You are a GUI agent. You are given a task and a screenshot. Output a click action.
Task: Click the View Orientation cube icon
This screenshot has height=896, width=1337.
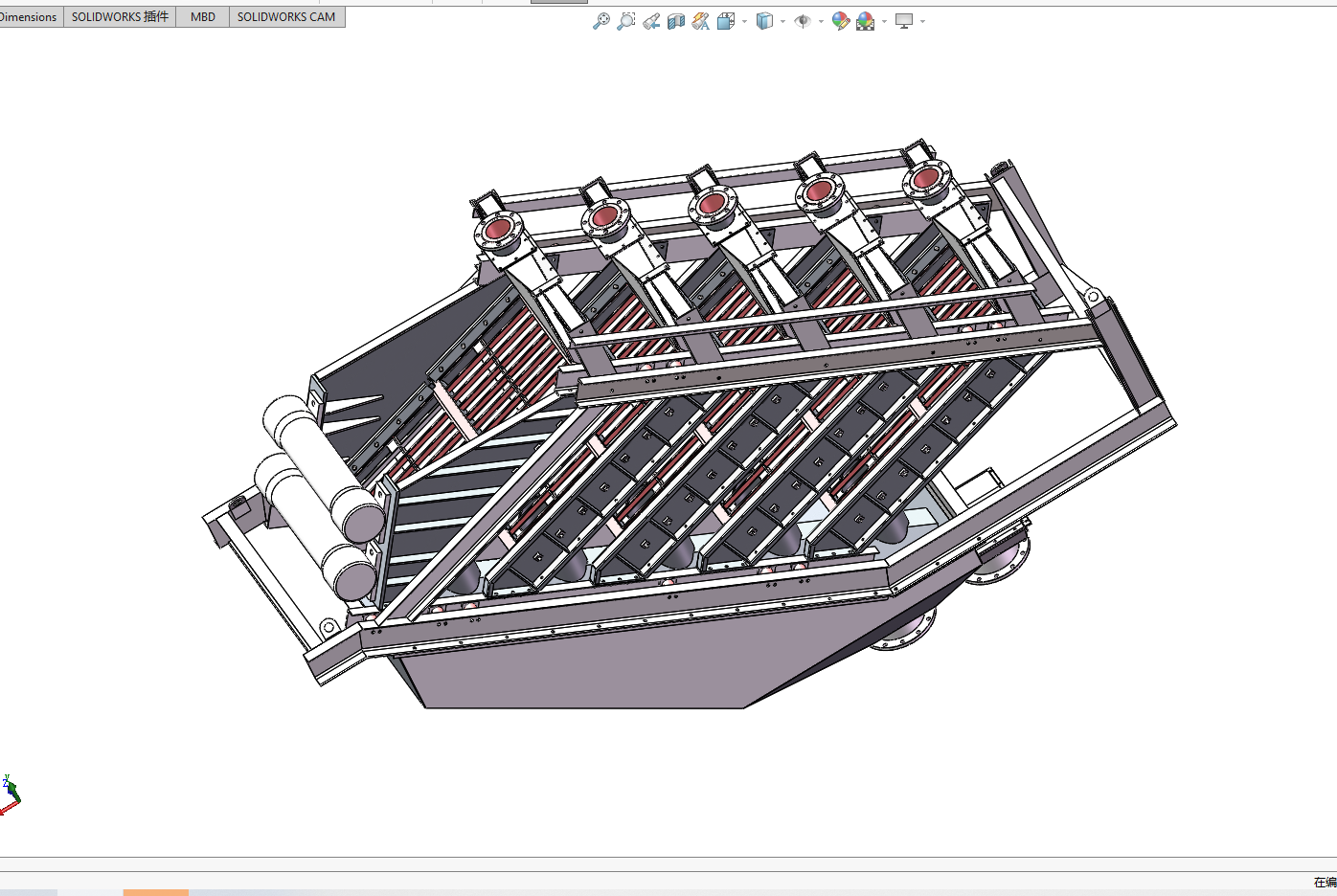tap(726, 21)
